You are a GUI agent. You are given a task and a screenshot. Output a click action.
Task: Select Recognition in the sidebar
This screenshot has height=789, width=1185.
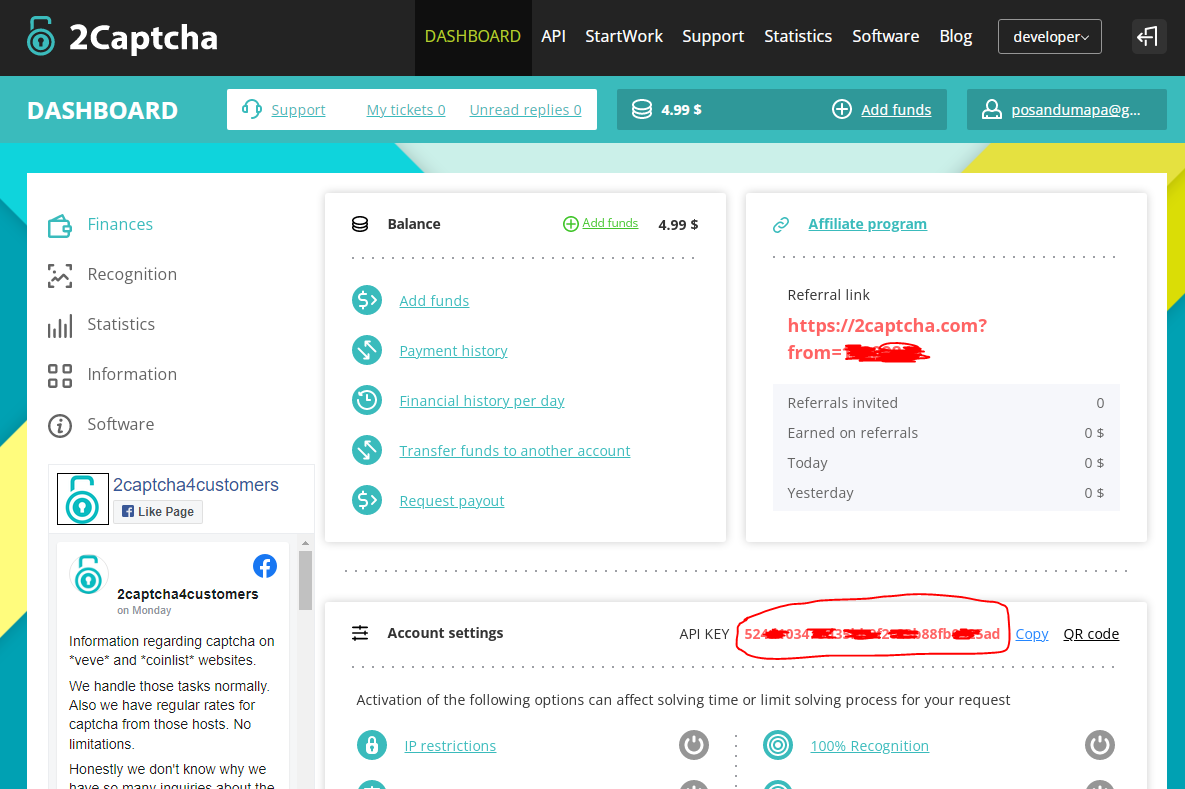(131, 274)
